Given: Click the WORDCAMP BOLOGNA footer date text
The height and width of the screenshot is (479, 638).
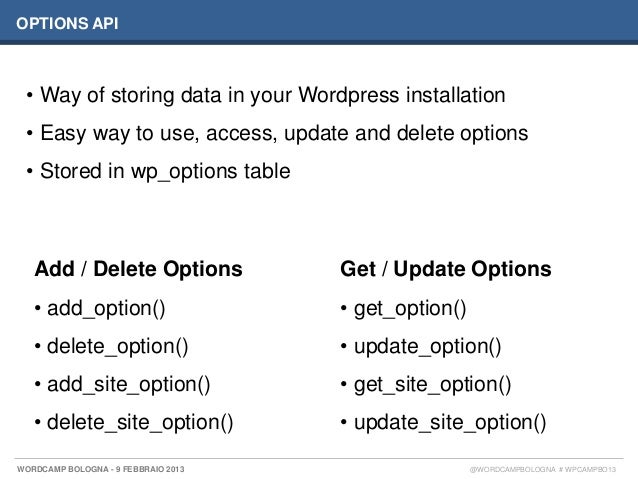Looking at the screenshot, I should click(x=101, y=469).
